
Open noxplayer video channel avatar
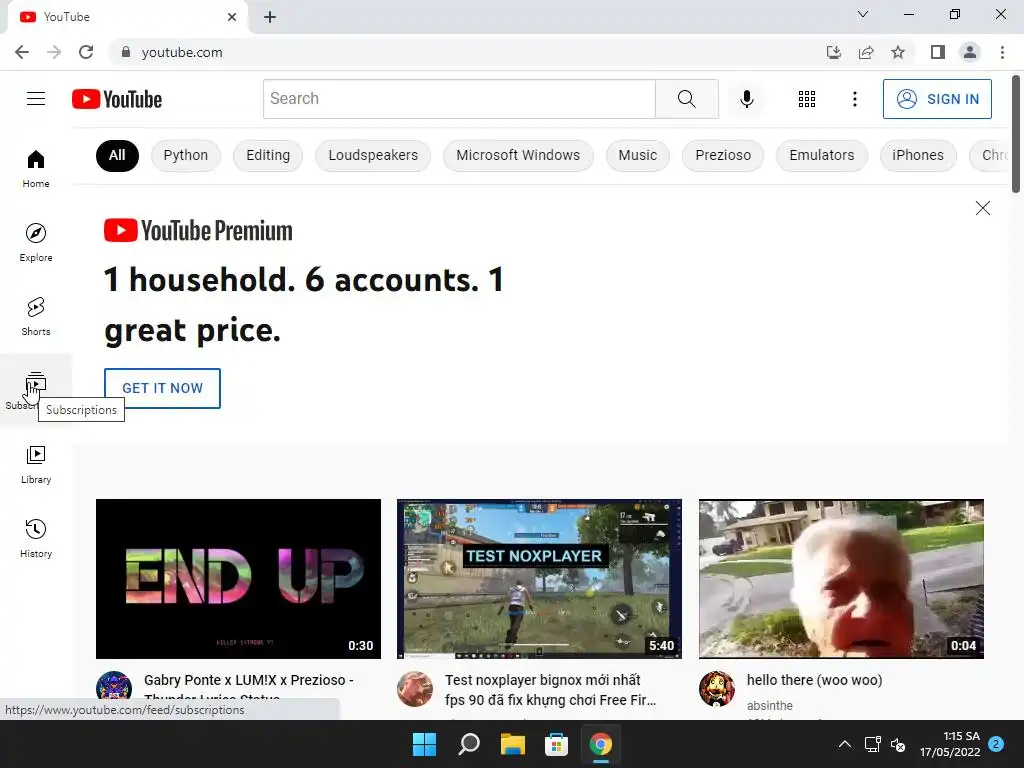(415, 688)
